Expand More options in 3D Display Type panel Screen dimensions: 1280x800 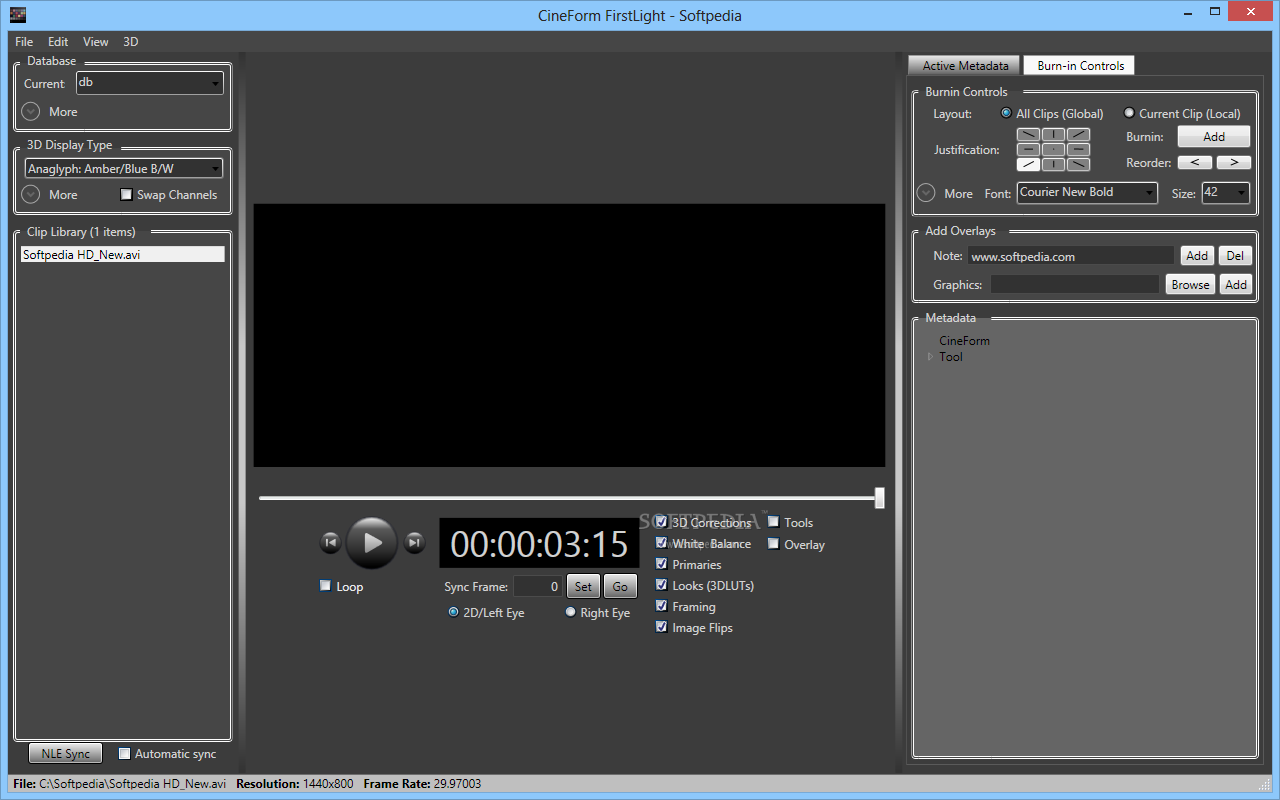[x=31, y=194]
